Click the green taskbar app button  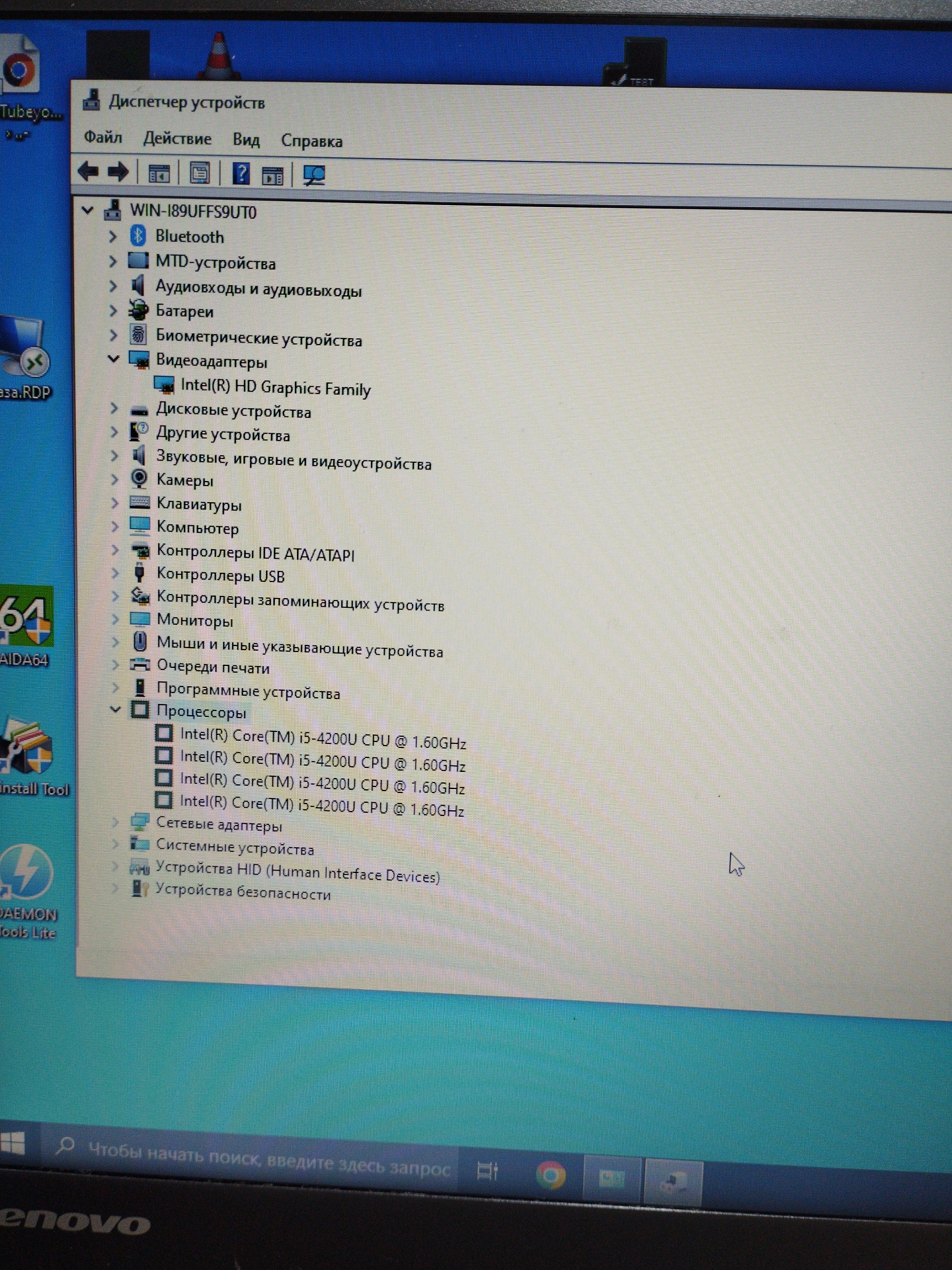[x=612, y=1178]
